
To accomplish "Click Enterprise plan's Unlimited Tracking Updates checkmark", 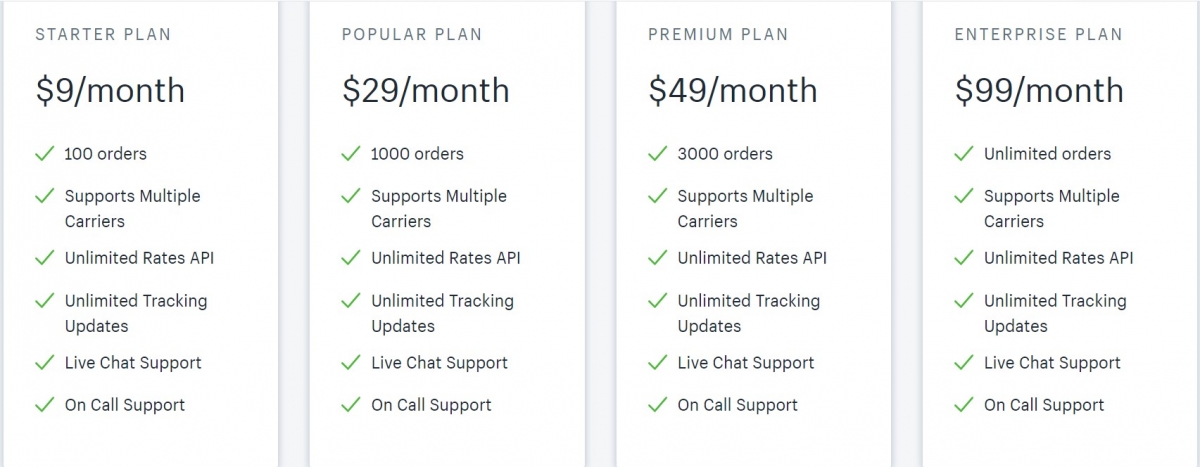I will point(963,300).
